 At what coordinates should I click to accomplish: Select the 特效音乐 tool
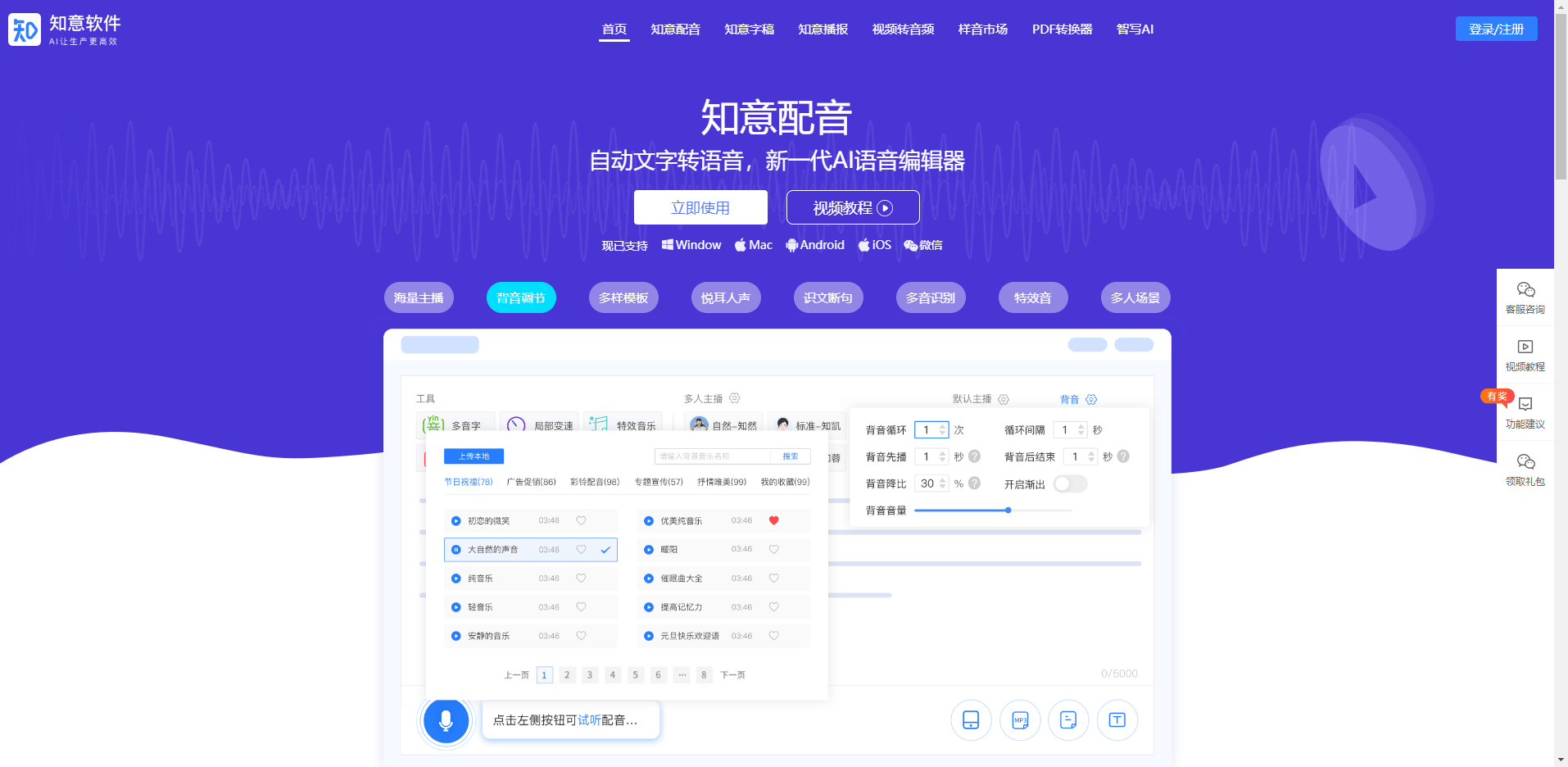coord(623,425)
